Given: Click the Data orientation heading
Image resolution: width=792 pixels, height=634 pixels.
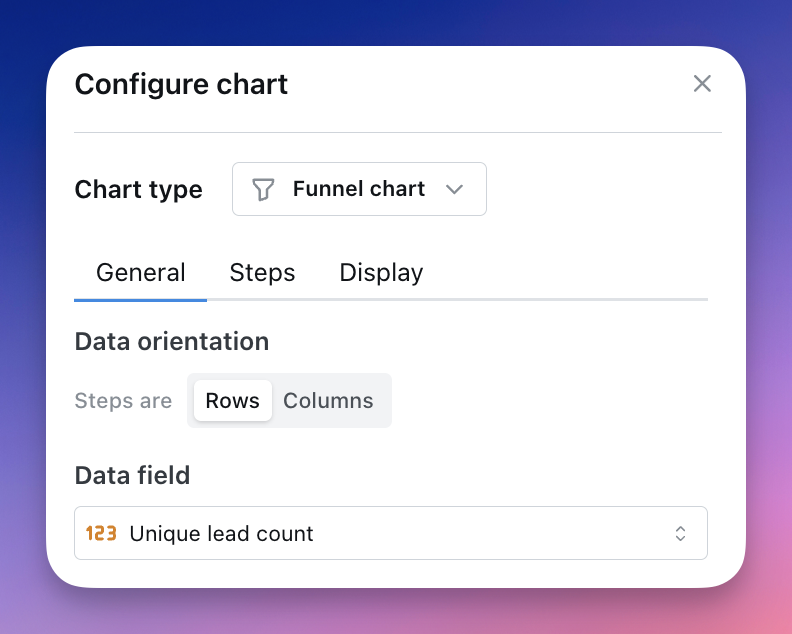Looking at the screenshot, I should pos(171,341).
